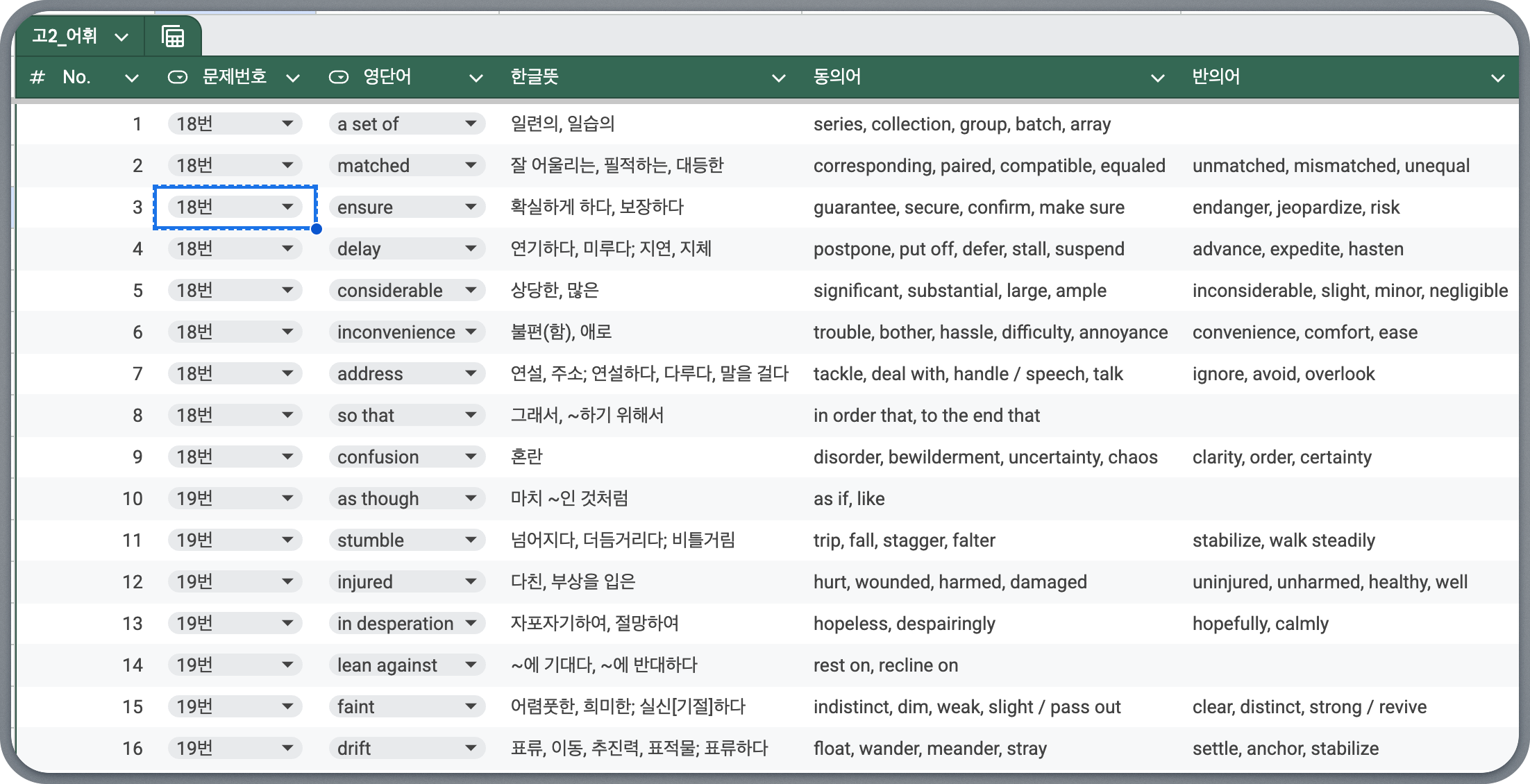The width and height of the screenshot is (1530, 784).
Task: Open the 고2_어휘 table name dropdown
Action: click(x=122, y=37)
